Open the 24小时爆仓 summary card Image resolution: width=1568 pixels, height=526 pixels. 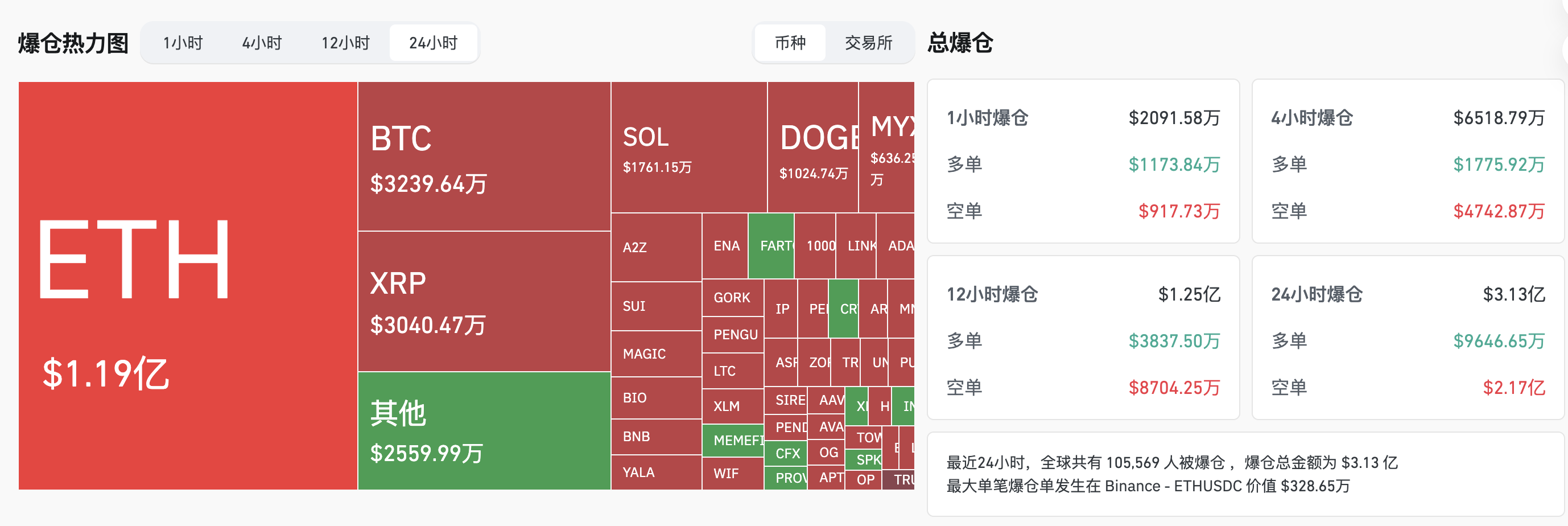pos(1408,337)
